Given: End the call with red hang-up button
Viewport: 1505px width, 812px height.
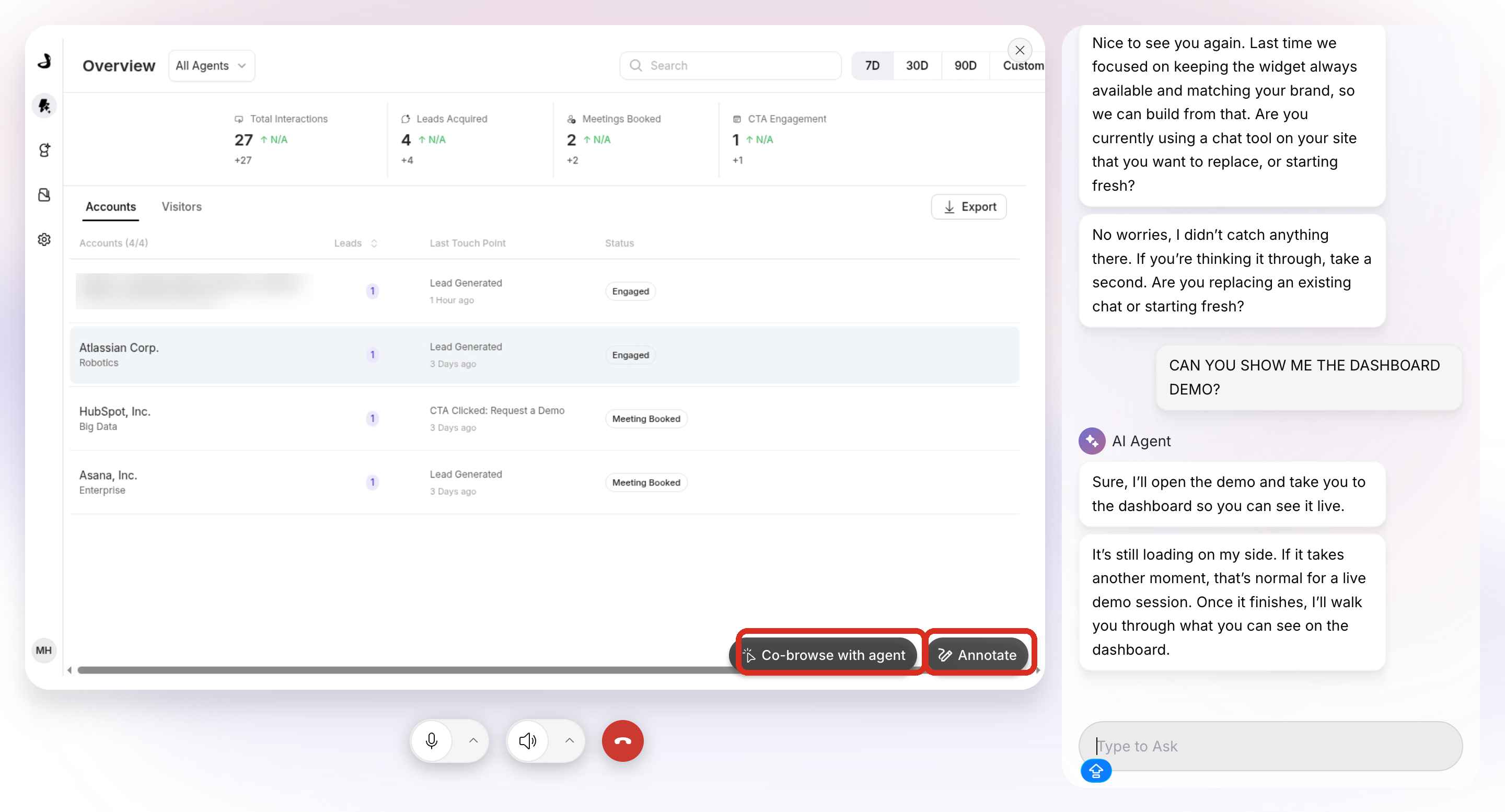Looking at the screenshot, I should pyautogui.click(x=623, y=741).
